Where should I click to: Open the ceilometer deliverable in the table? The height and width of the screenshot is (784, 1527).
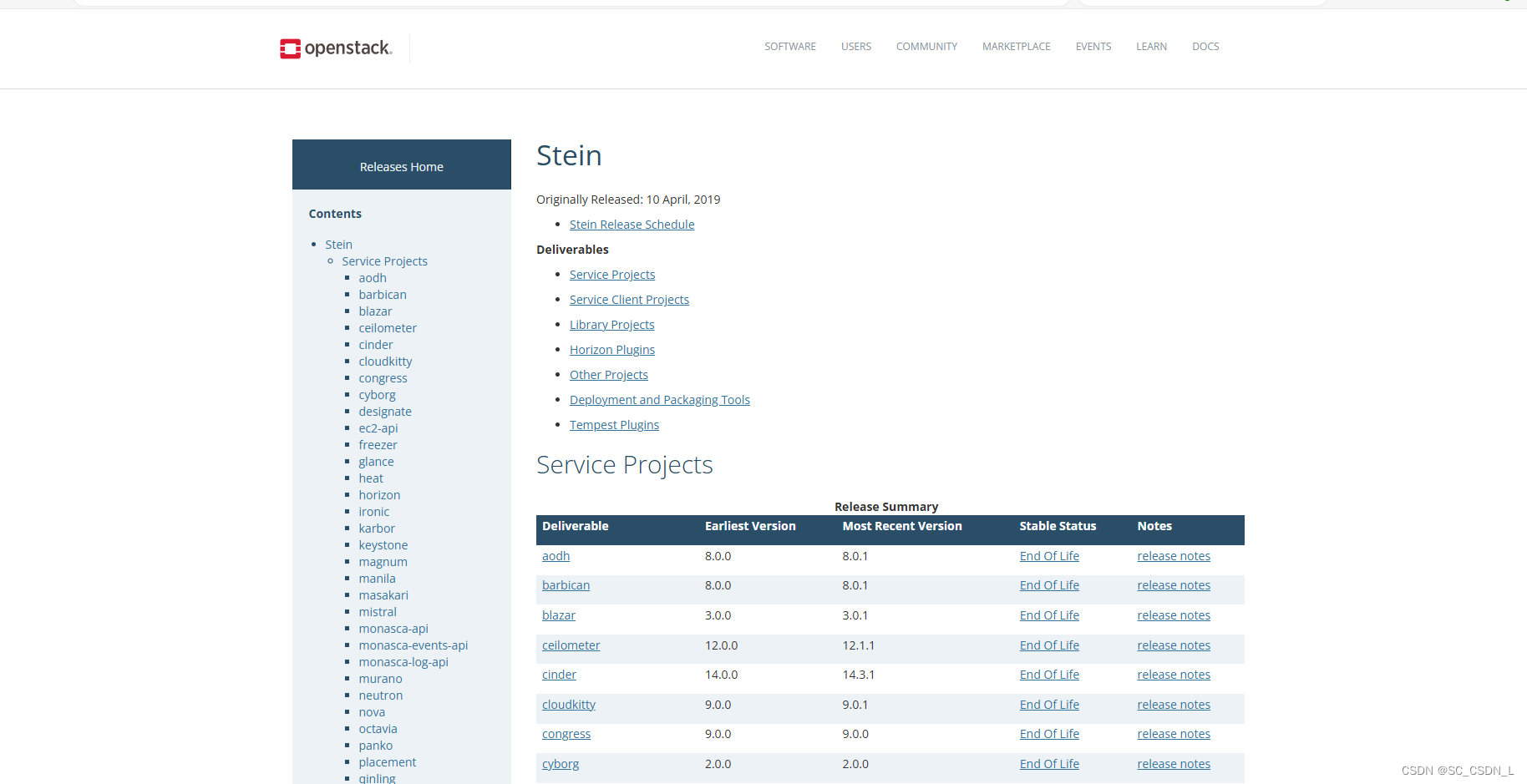571,645
